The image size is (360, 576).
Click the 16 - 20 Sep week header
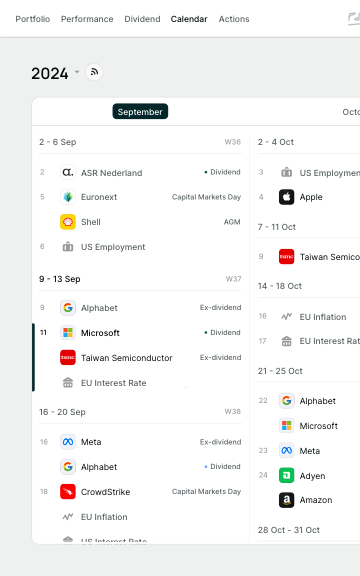pyautogui.click(x=62, y=412)
